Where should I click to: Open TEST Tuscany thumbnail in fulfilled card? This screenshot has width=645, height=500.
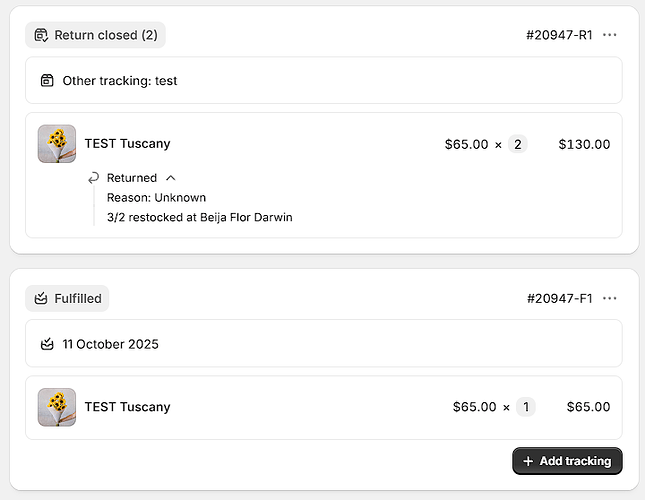pyautogui.click(x=57, y=407)
